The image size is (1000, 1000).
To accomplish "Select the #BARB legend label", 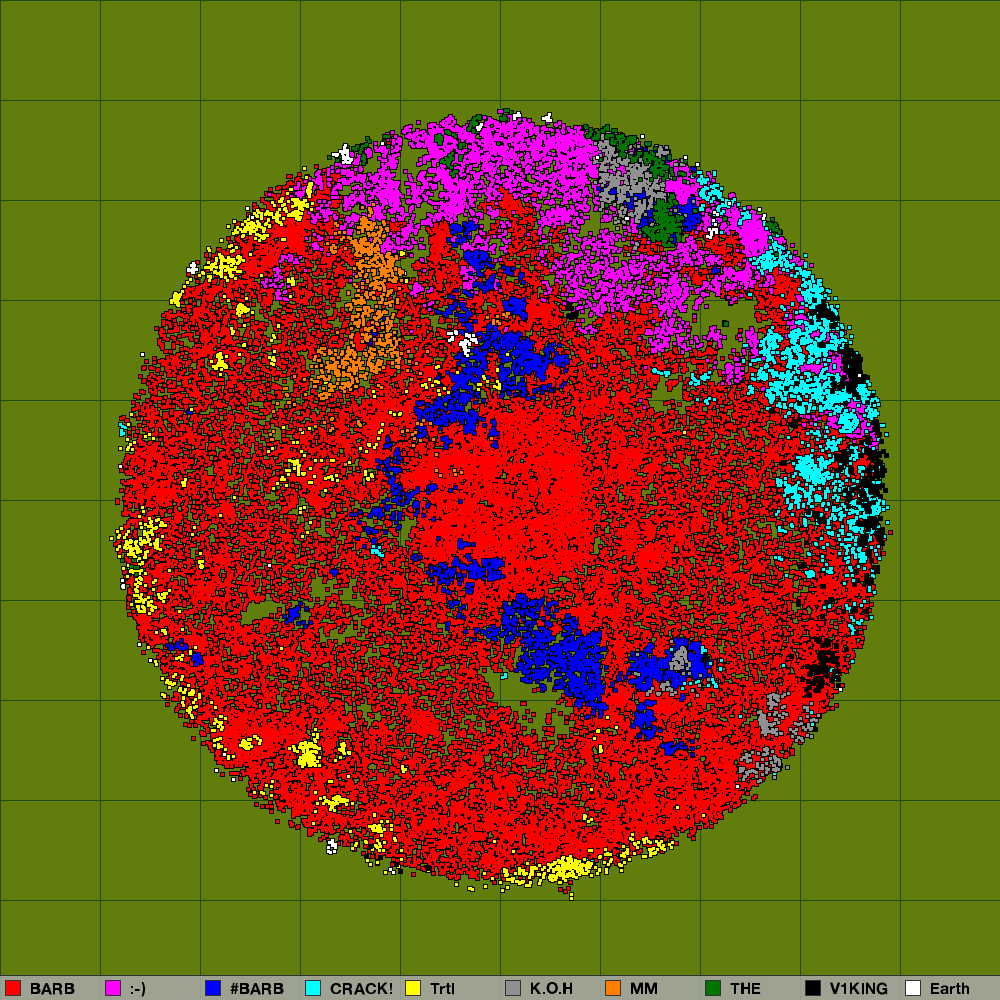I will point(257,988).
